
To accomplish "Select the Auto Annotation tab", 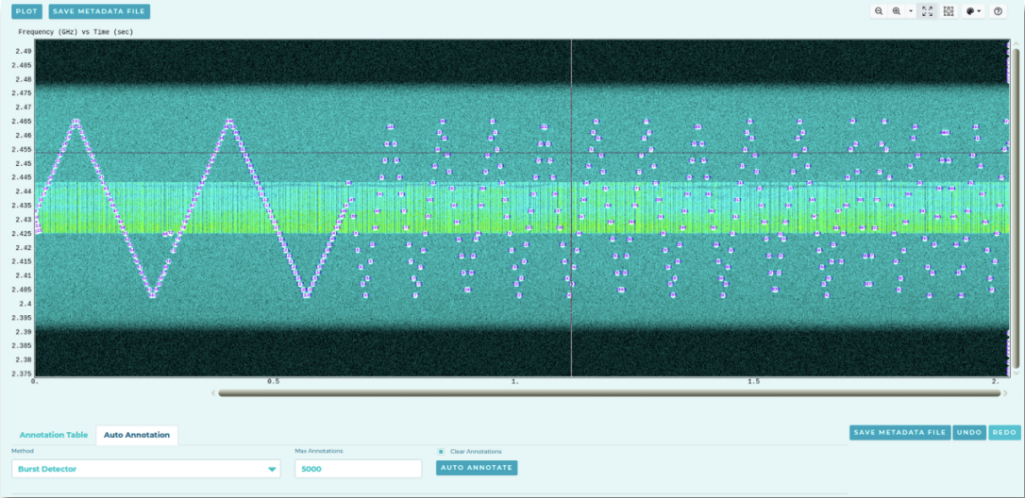I will click(137, 435).
